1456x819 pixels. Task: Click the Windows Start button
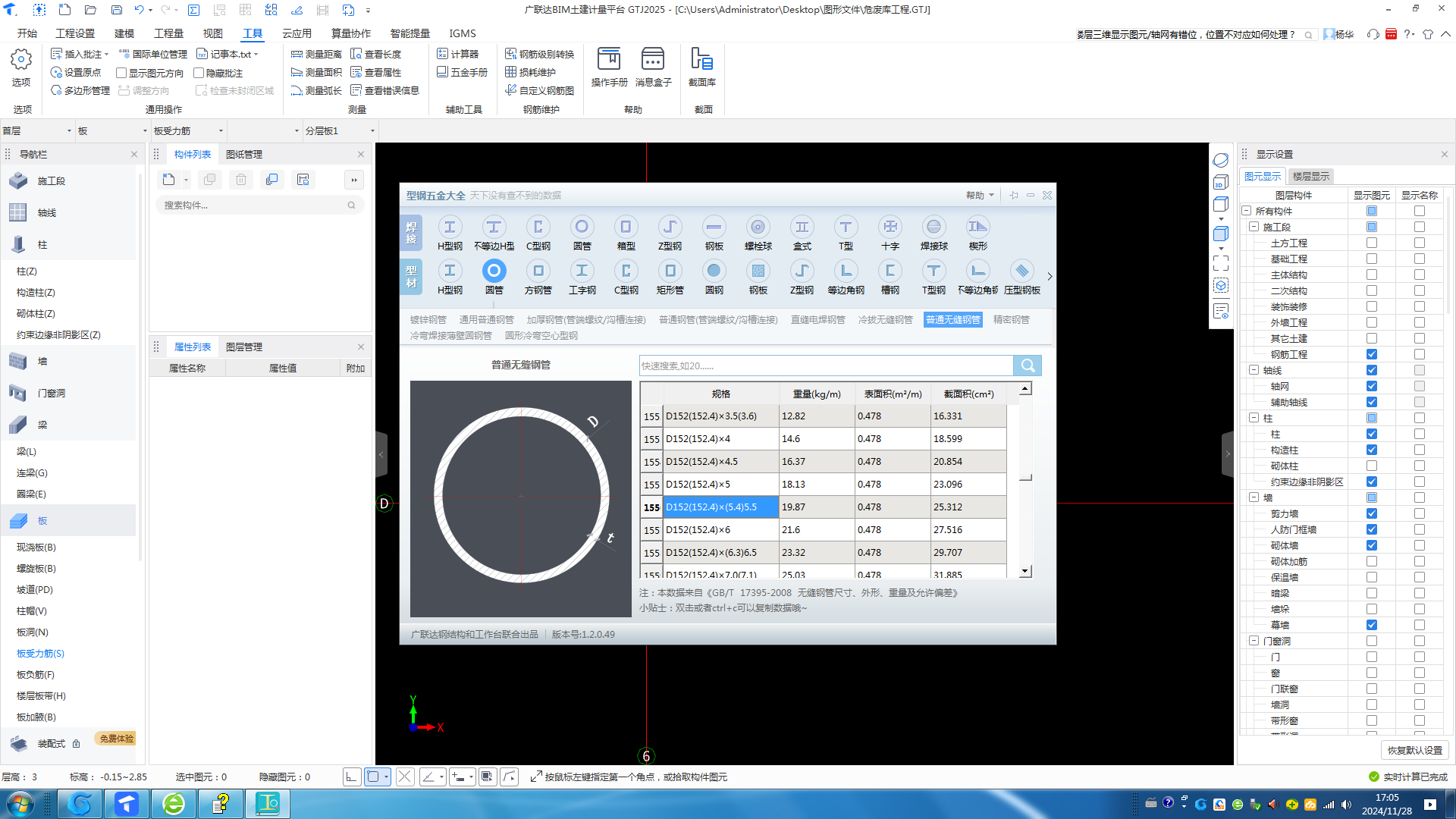tap(20, 804)
